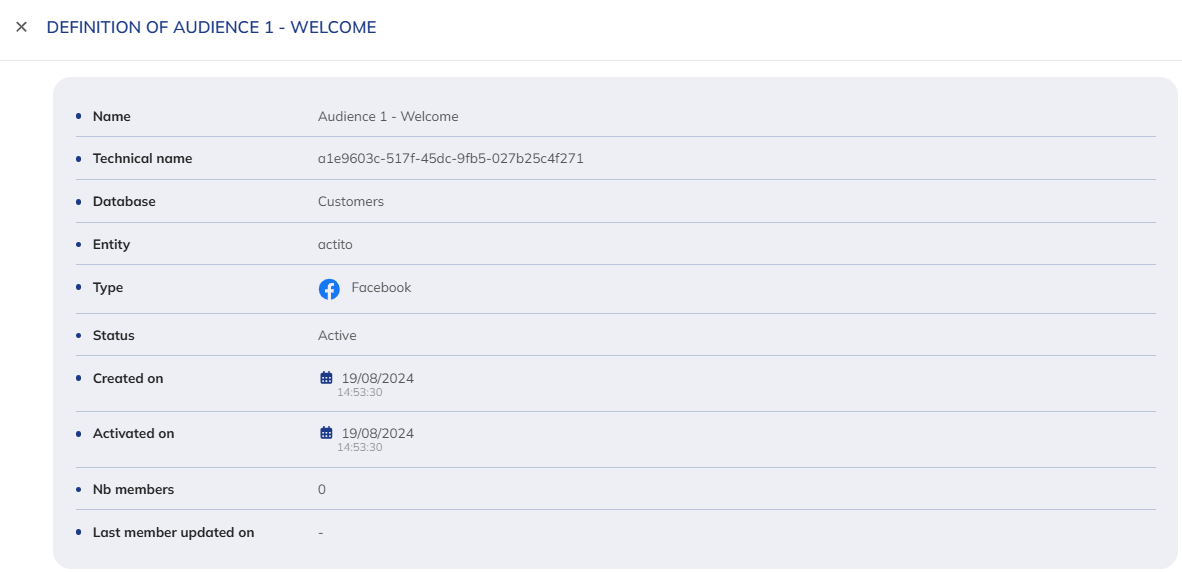The image size is (1182, 572).
Task: Click the actito entity value
Action: pyautogui.click(x=335, y=245)
